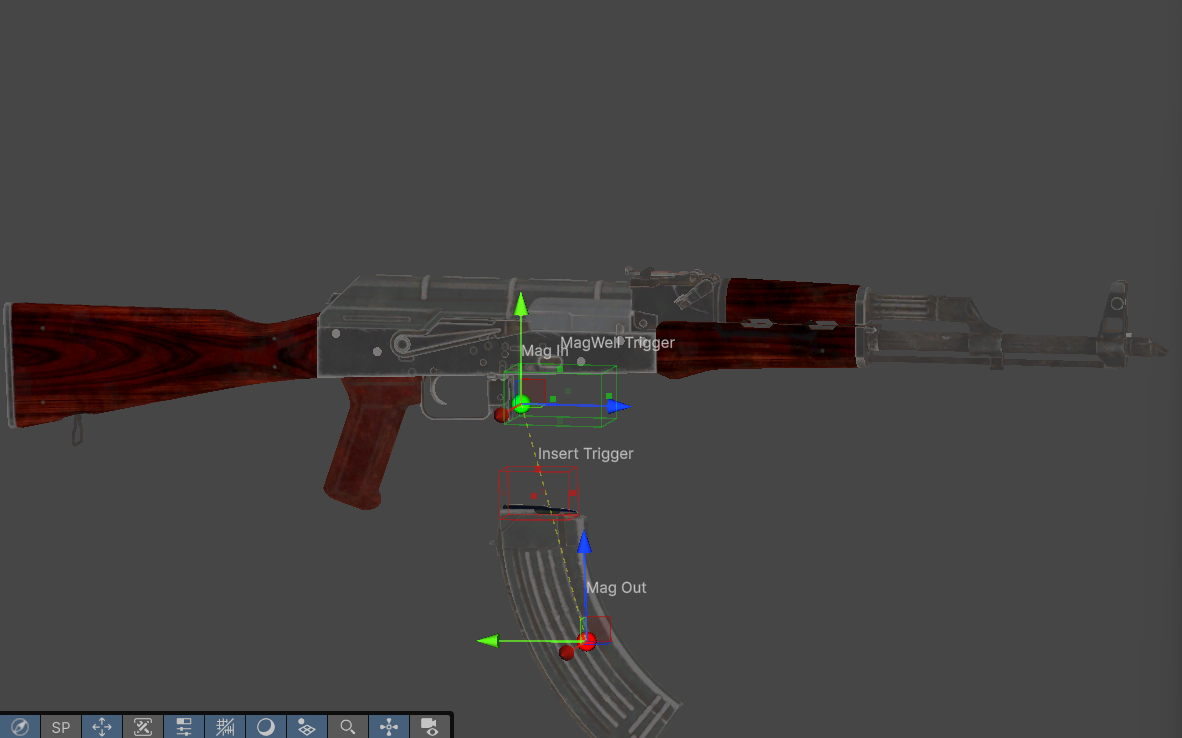Activate the magnifier zoom tool
This screenshot has width=1182, height=738.
click(347, 726)
